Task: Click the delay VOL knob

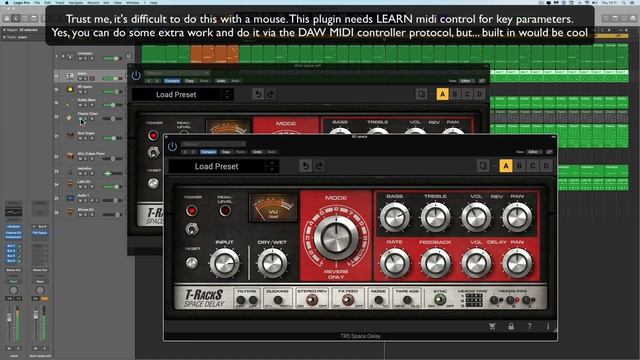Action: [476, 263]
